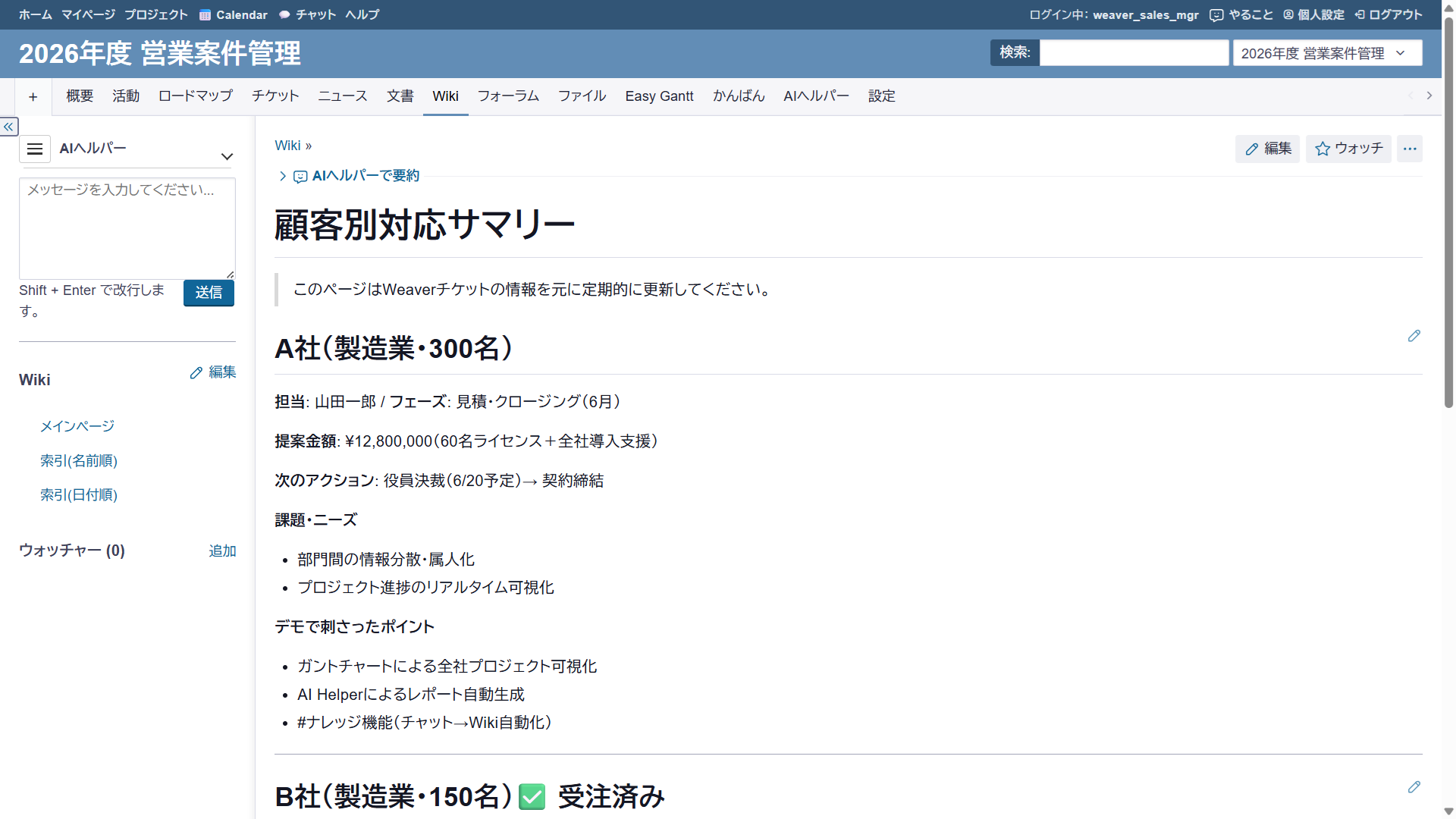Image resolution: width=1456 pixels, height=819 pixels.
Task: Open the Easy Gantt tab
Action: (x=660, y=96)
